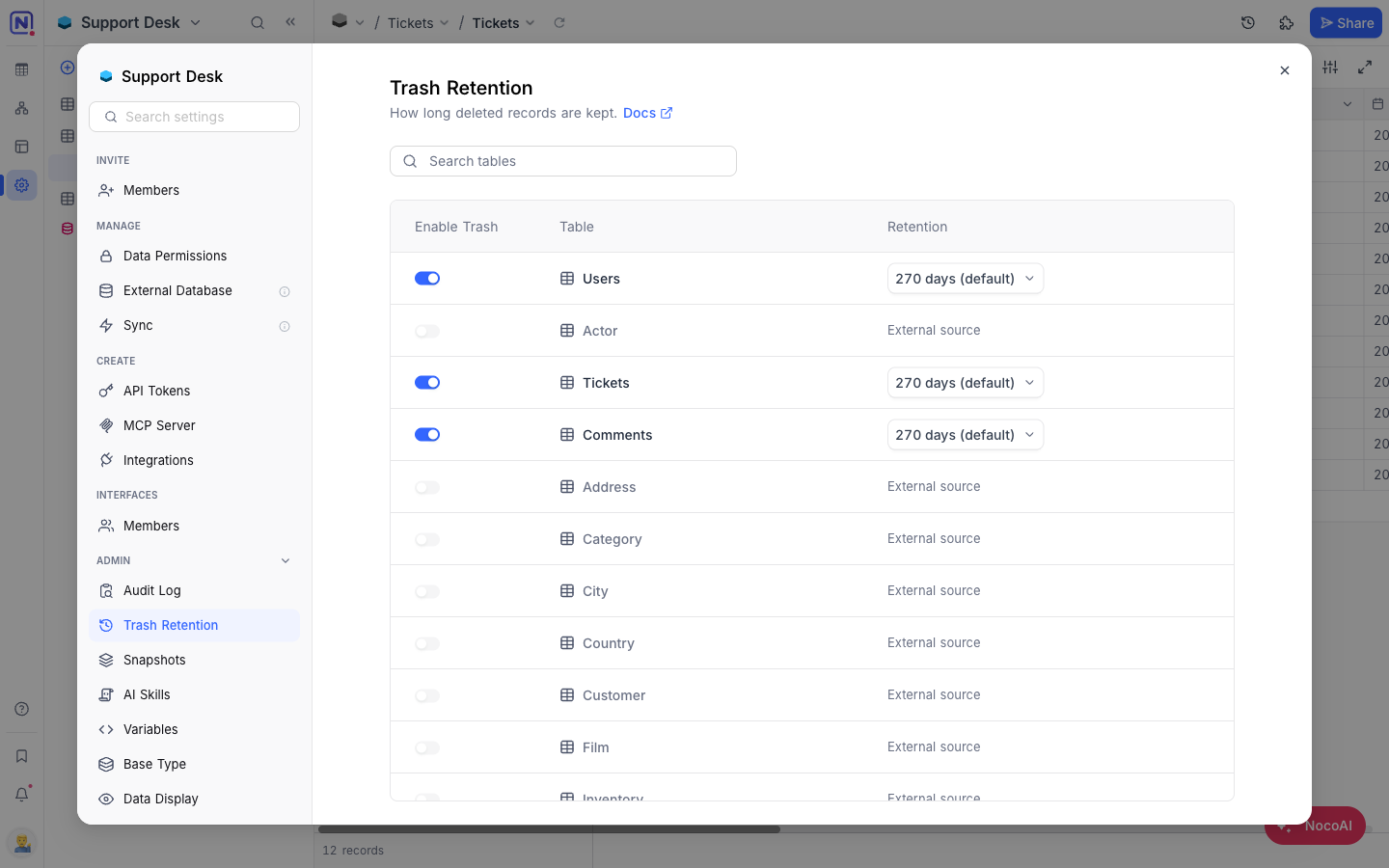Viewport: 1389px width, 868px height.
Task: Open relations diagram icon in left rail
Action: pos(21,108)
